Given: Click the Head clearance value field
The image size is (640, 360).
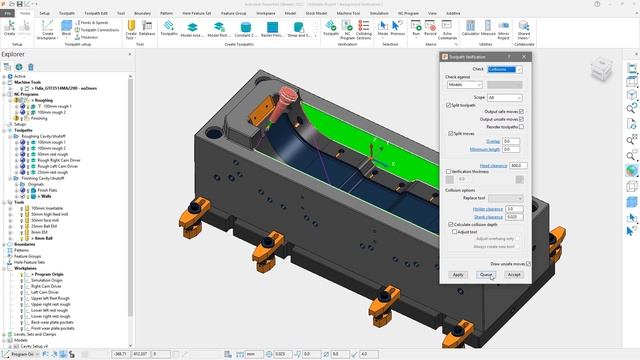Looking at the screenshot, I should click(518, 166).
